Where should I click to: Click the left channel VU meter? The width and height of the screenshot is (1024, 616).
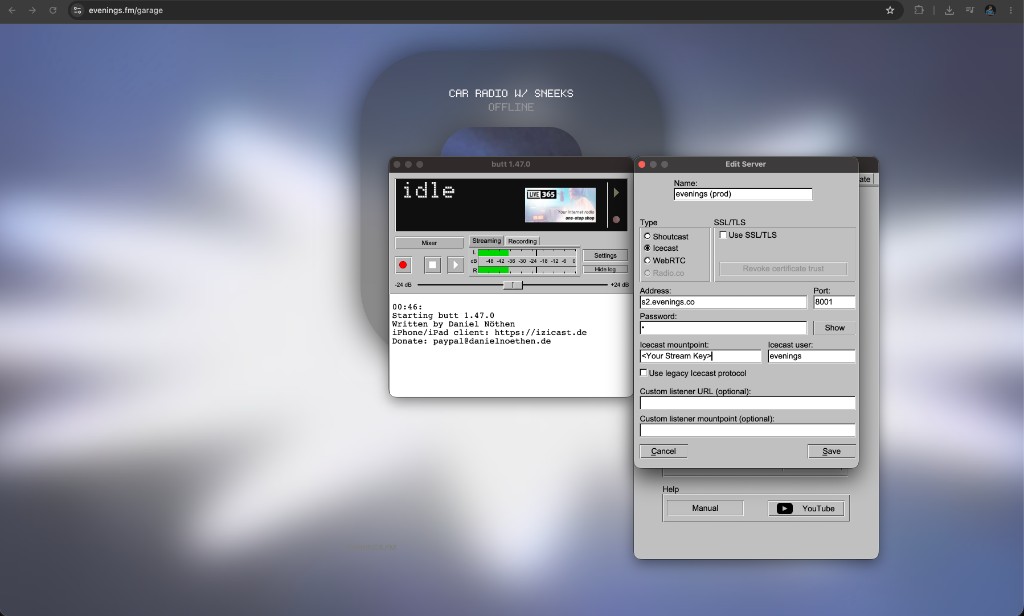pyautogui.click(x=526, y=252)
